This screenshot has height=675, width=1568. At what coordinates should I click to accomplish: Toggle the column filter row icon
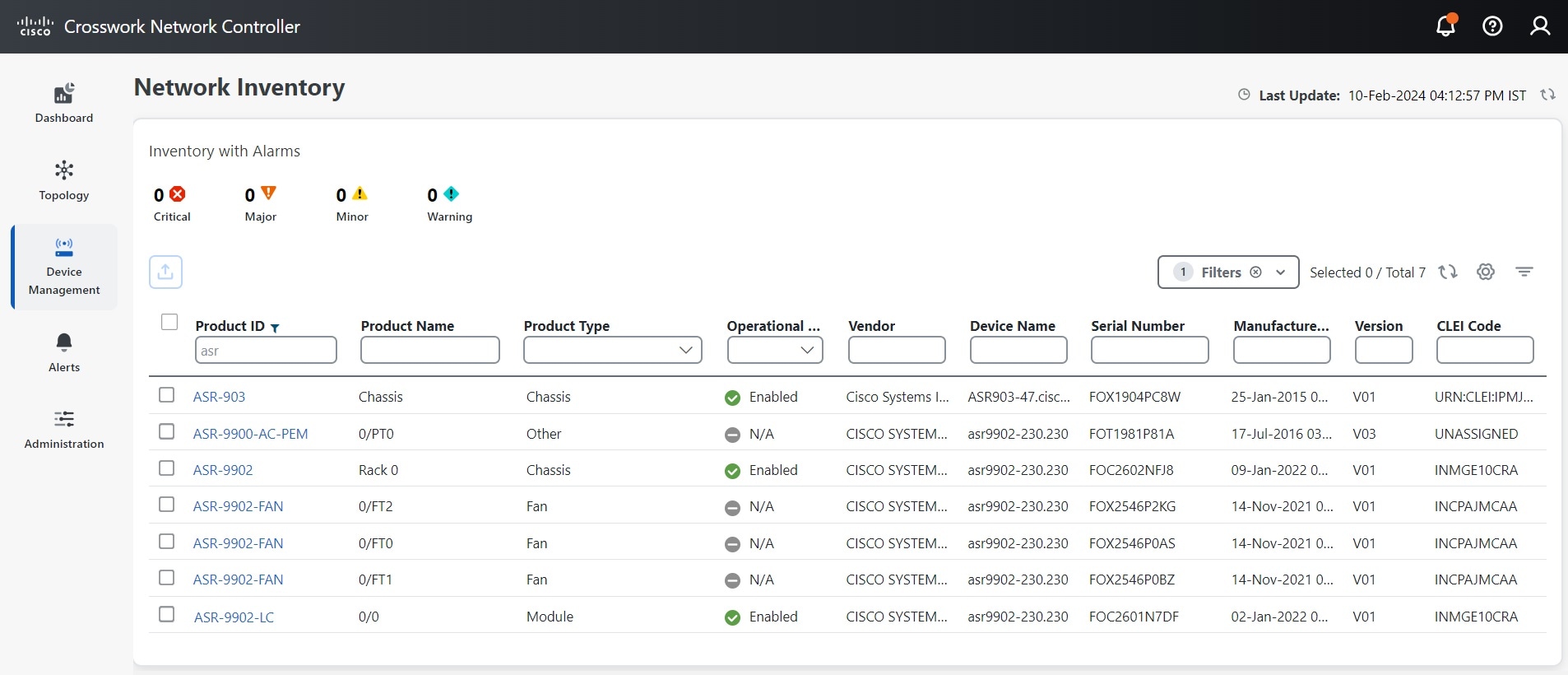(x=1524, y=272)
